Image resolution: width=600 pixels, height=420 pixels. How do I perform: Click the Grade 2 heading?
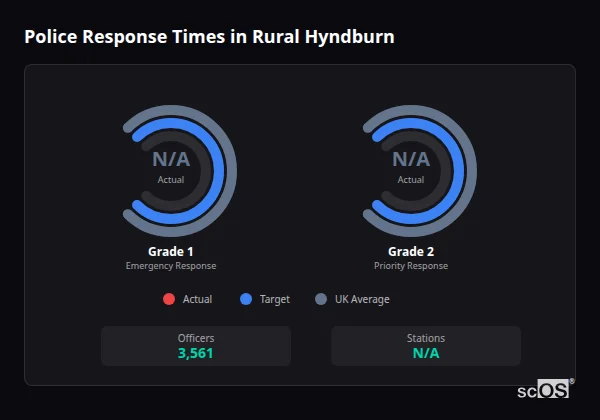click(411, 251)
